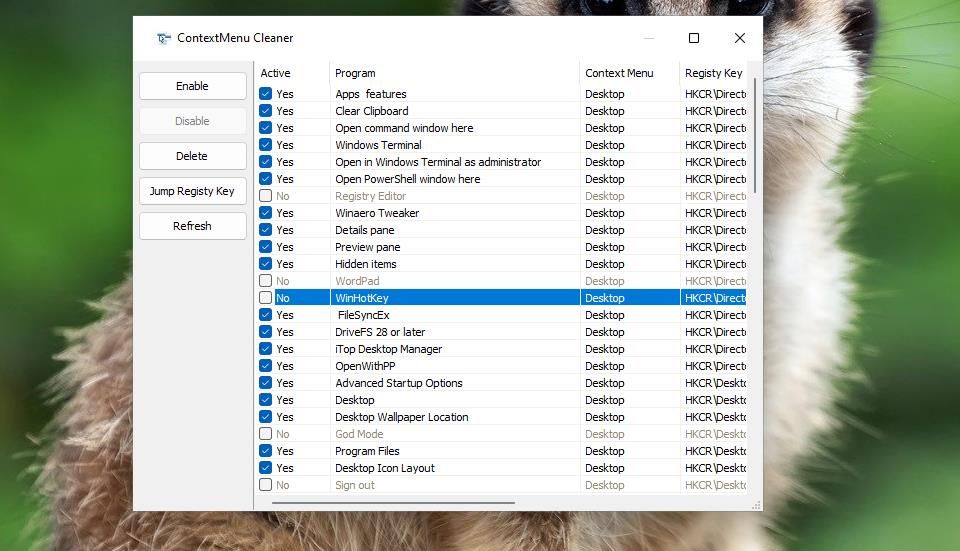Click the Delete button
Image resolution: width=960 pixels, height=551 pixels.
pyautogui.click(x=192, y=156)
